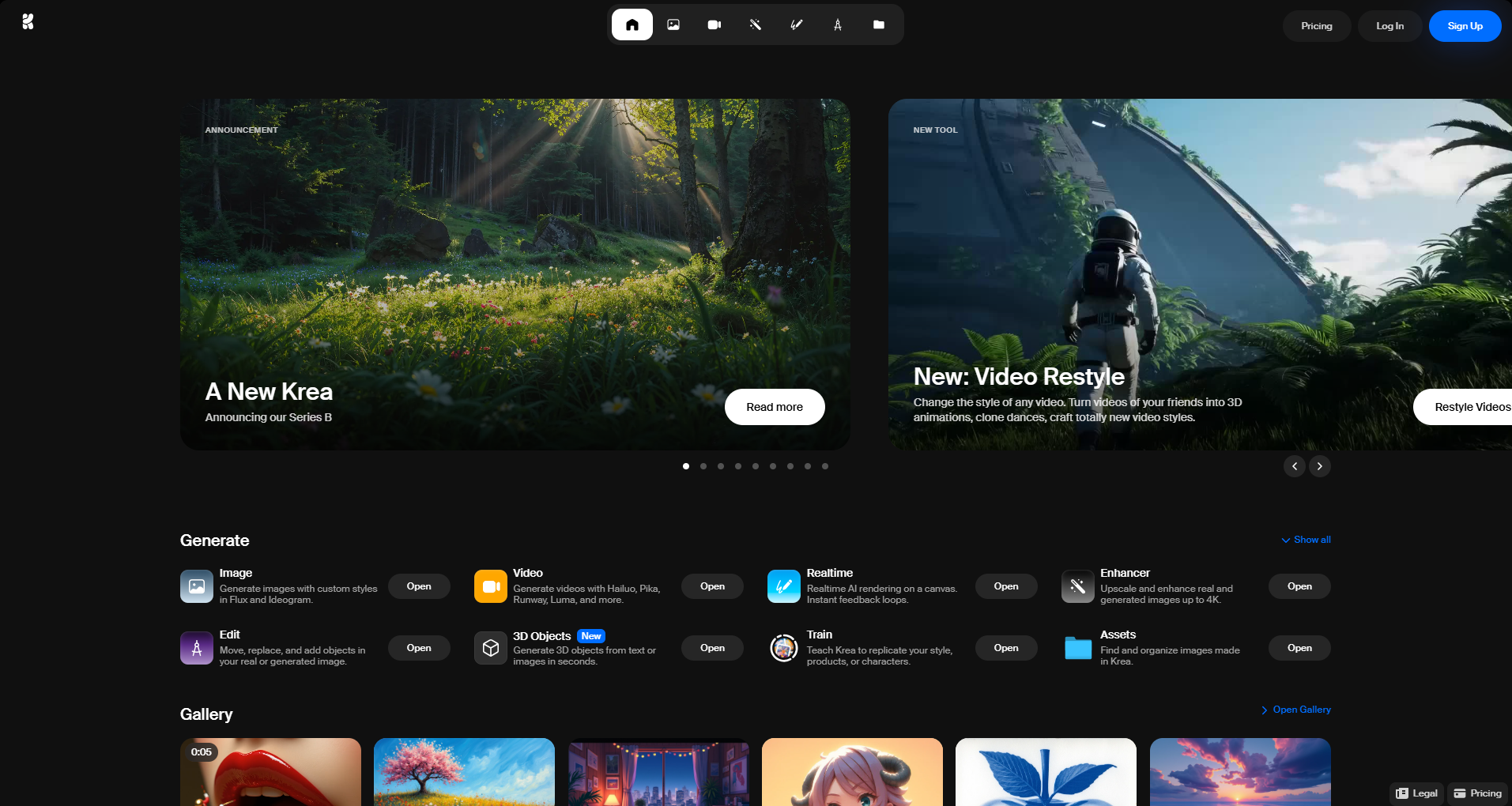
Task: Click the Train circular icon
Action: pyautogui.click(x=784, y=648)
